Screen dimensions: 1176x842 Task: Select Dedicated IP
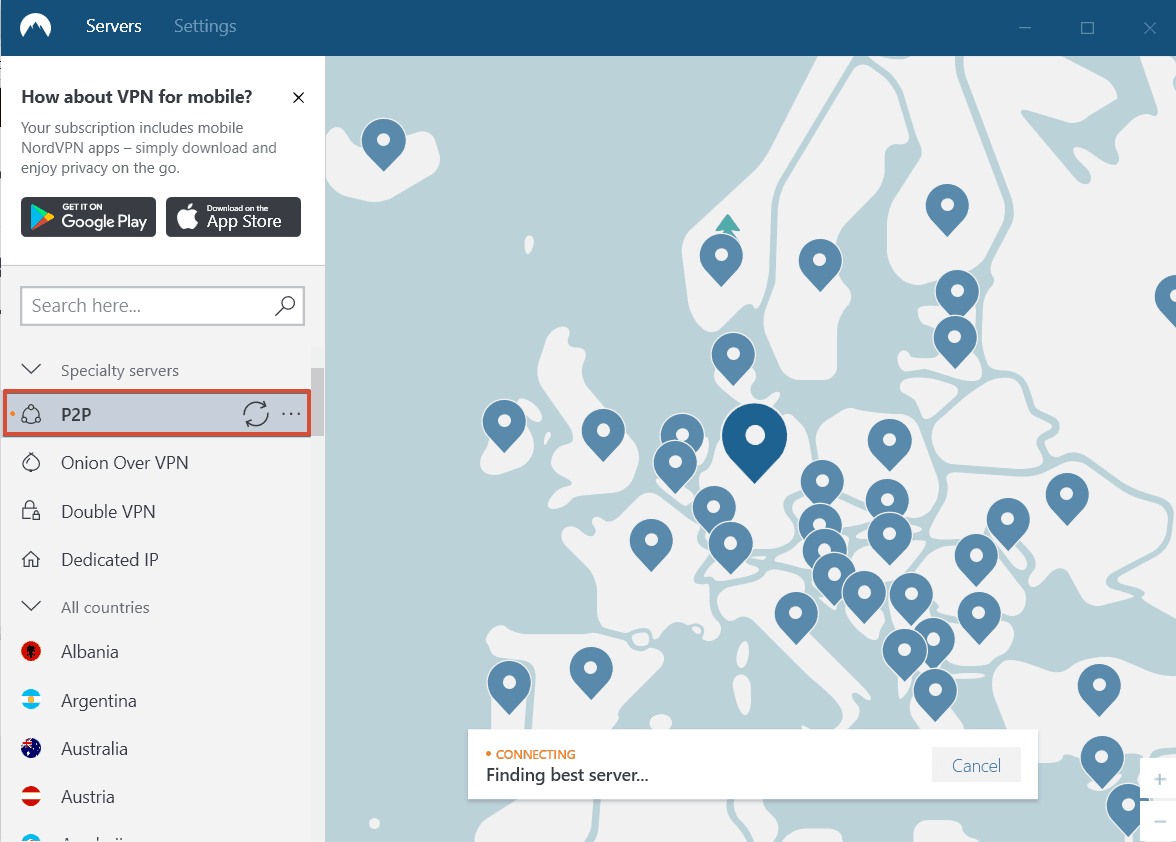coord(110,559)
